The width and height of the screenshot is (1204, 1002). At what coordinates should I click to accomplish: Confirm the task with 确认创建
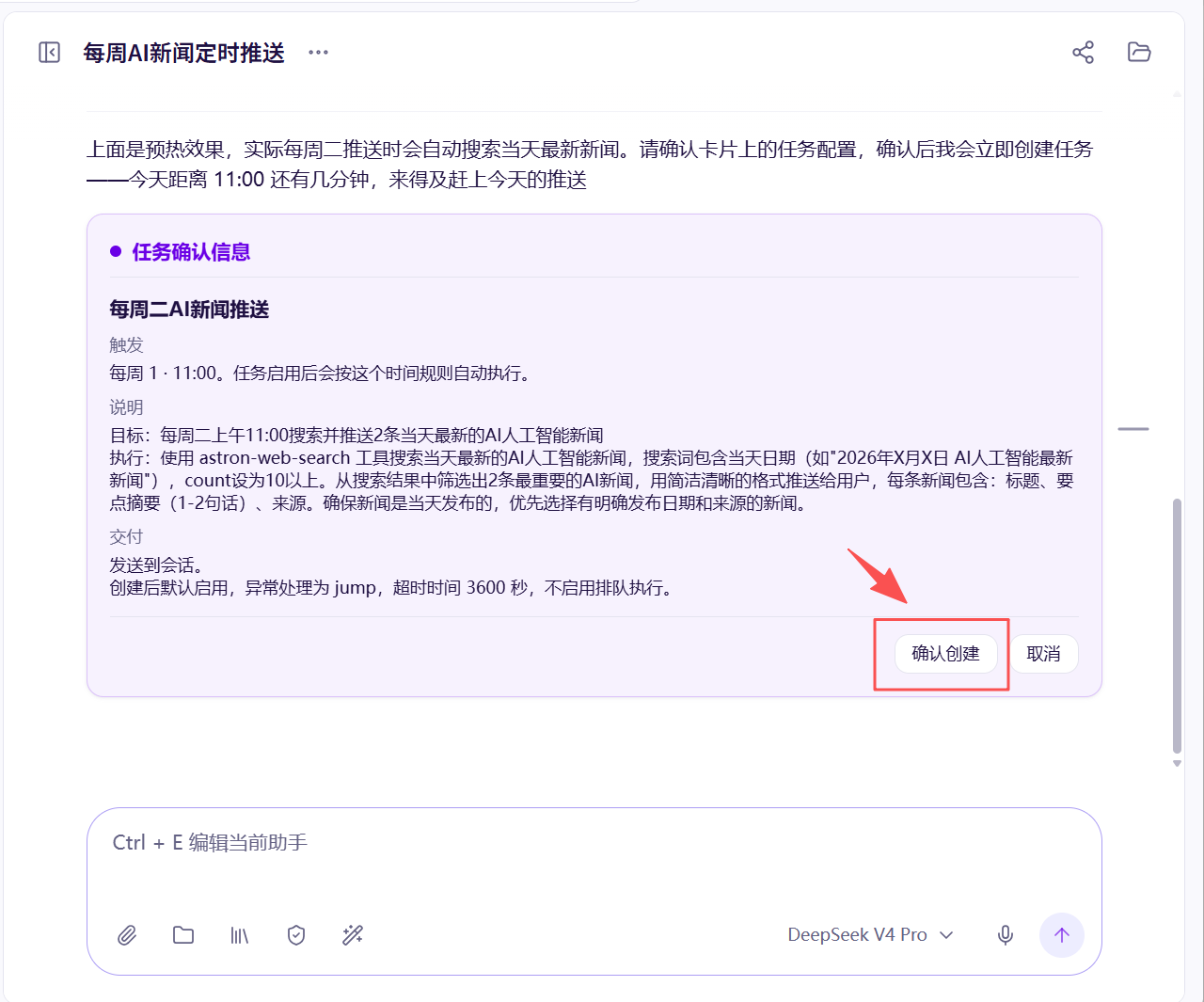click(946, 654)
